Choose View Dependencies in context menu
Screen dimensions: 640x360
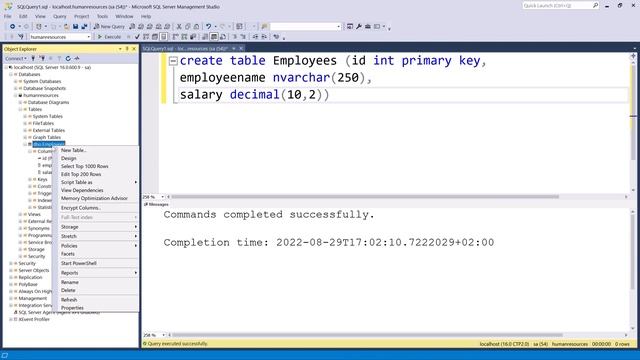[x=97, y=190]
